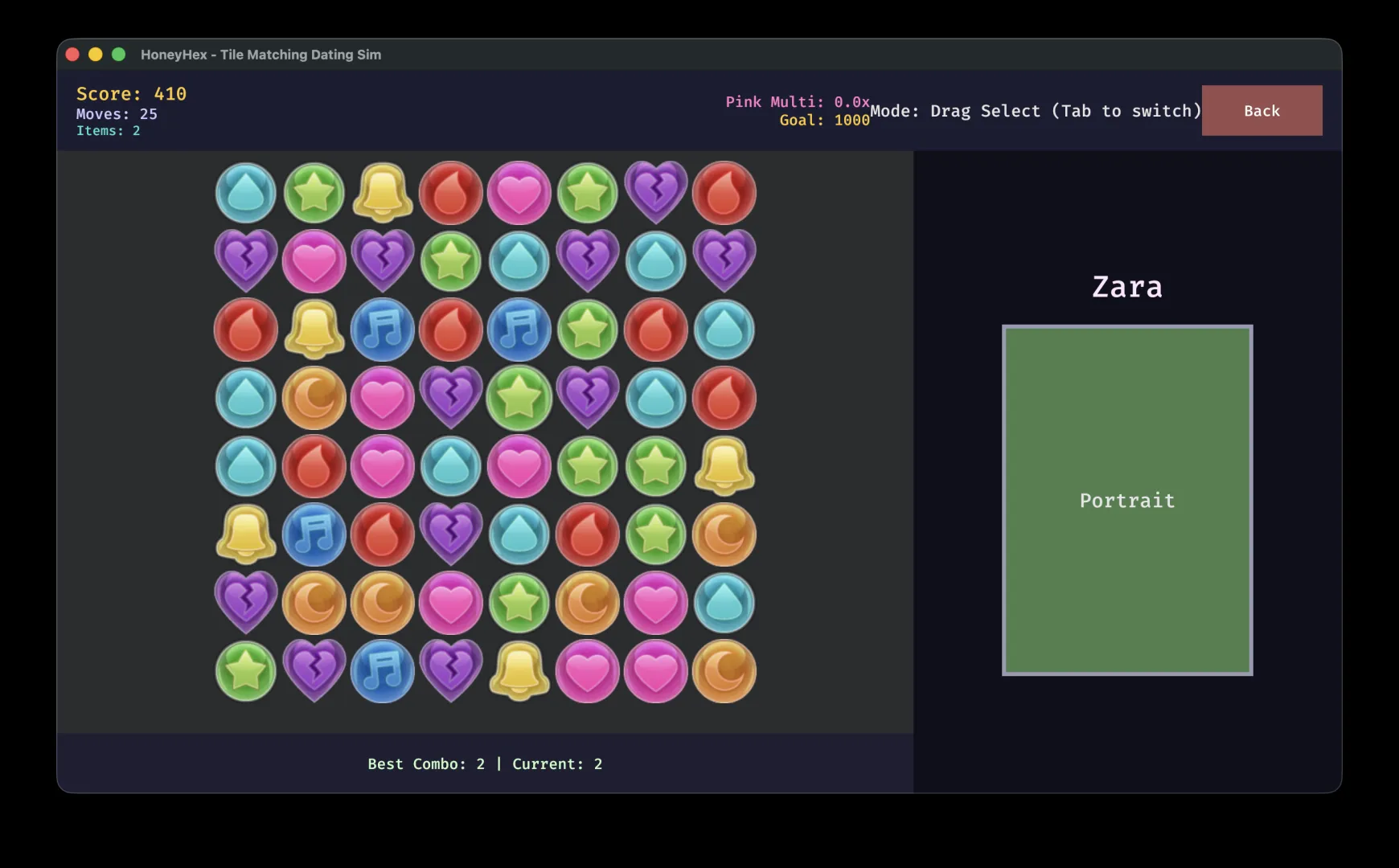Click Mode: Drag Select to switch selection modes

(1037, 111)
